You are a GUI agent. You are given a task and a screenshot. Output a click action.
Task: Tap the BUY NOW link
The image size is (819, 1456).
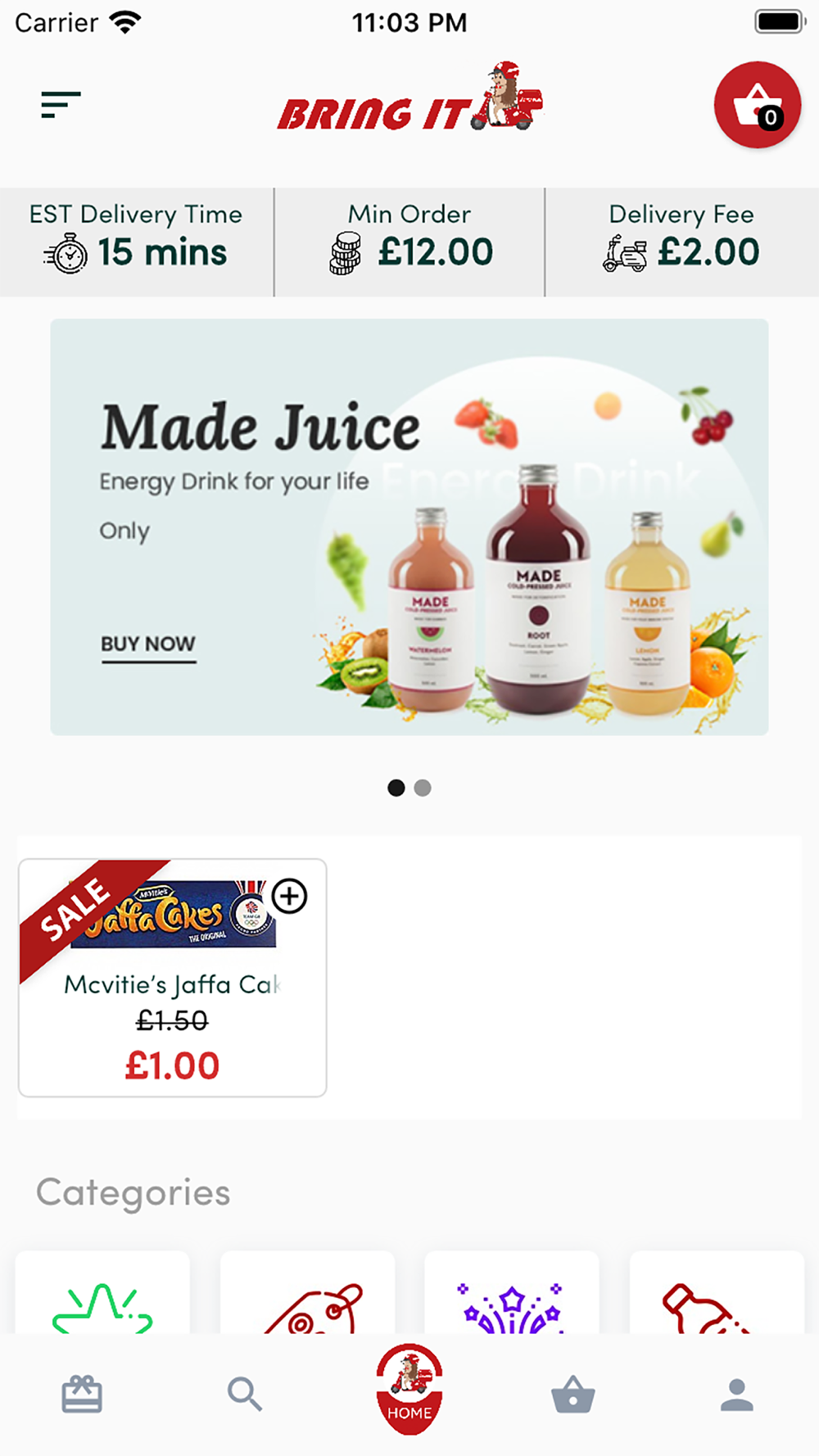tap(148, 645)
